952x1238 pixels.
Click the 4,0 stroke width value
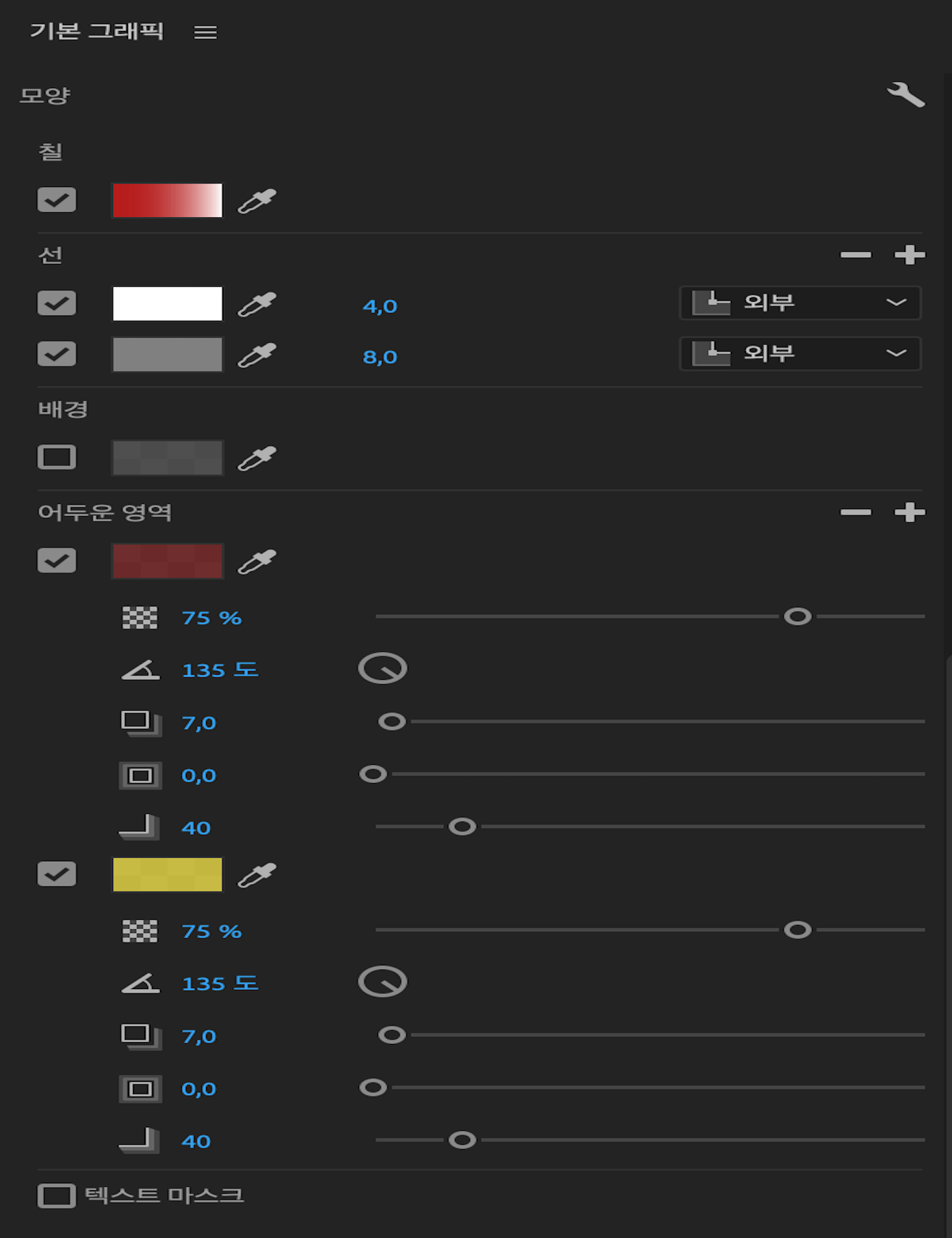(380, 306)
